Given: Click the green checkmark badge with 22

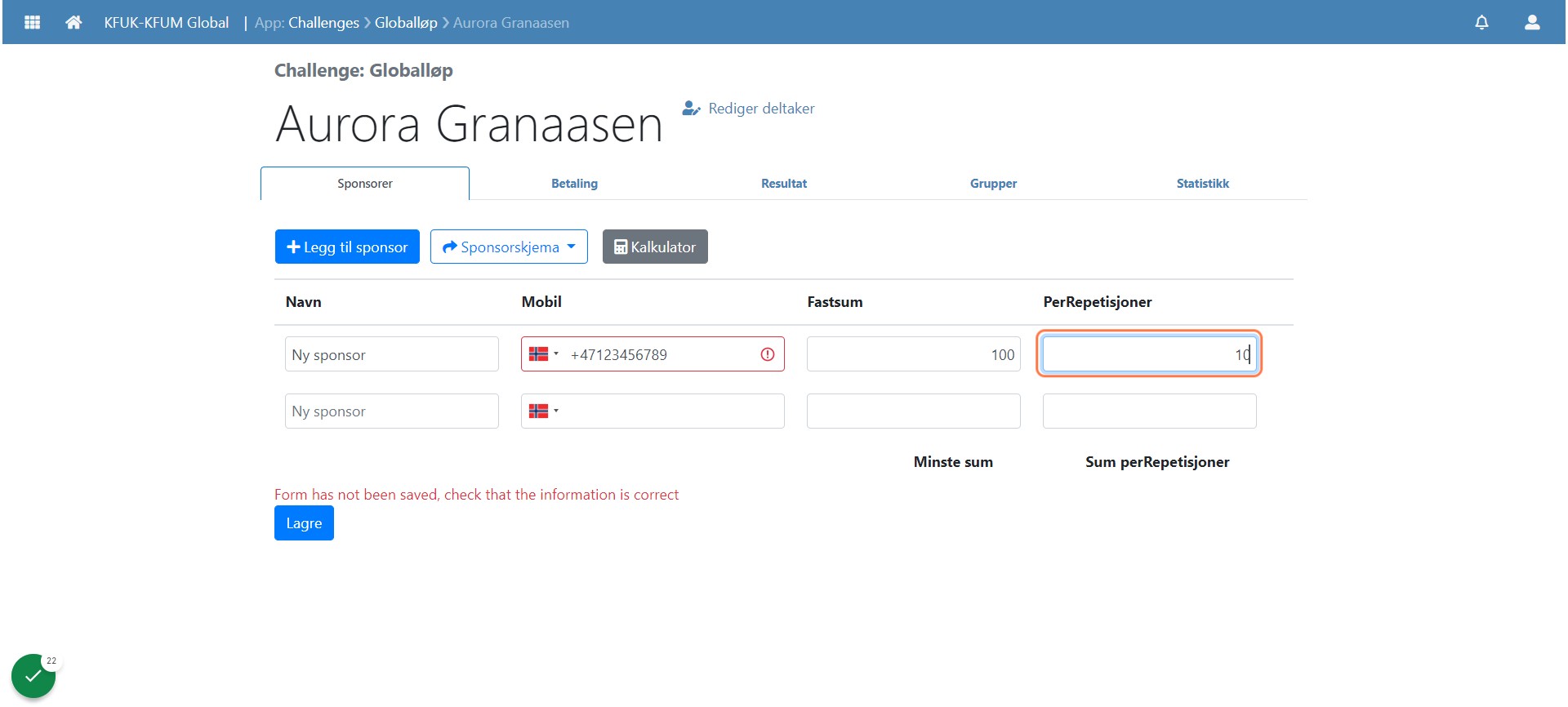Looking at the screenshot, I should [33, 676].
